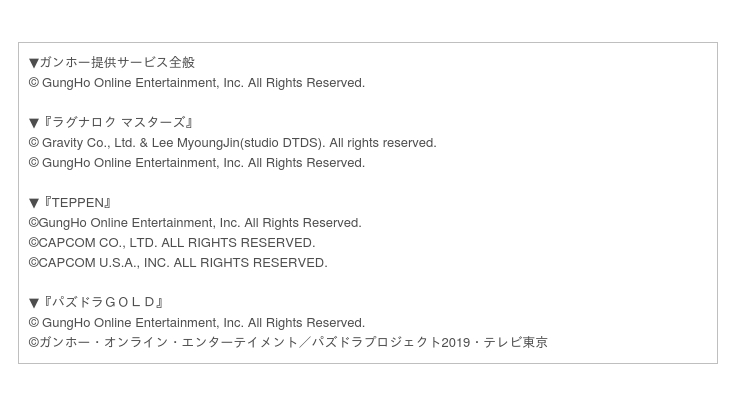Click the copyright symbol before Gravity Co., Ltd.

(x=34, y=143)
